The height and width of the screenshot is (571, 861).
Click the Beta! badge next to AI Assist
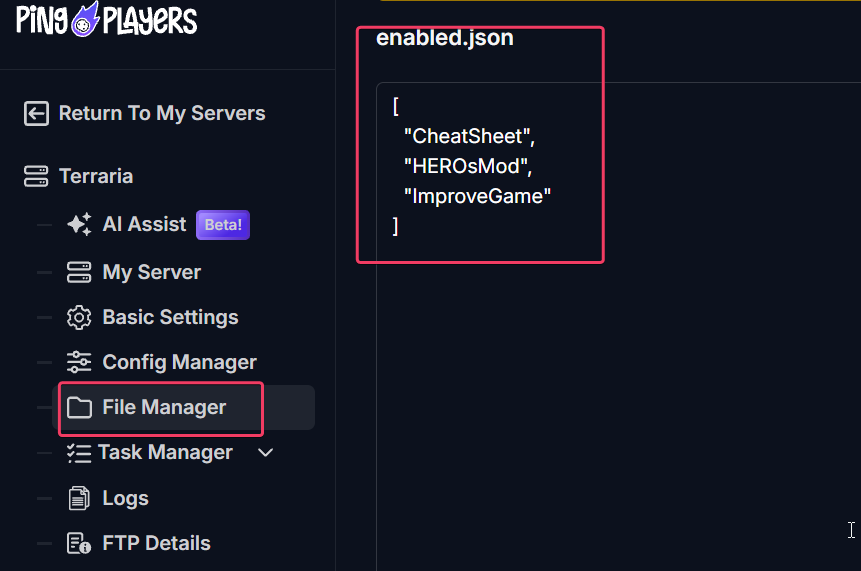223,225
